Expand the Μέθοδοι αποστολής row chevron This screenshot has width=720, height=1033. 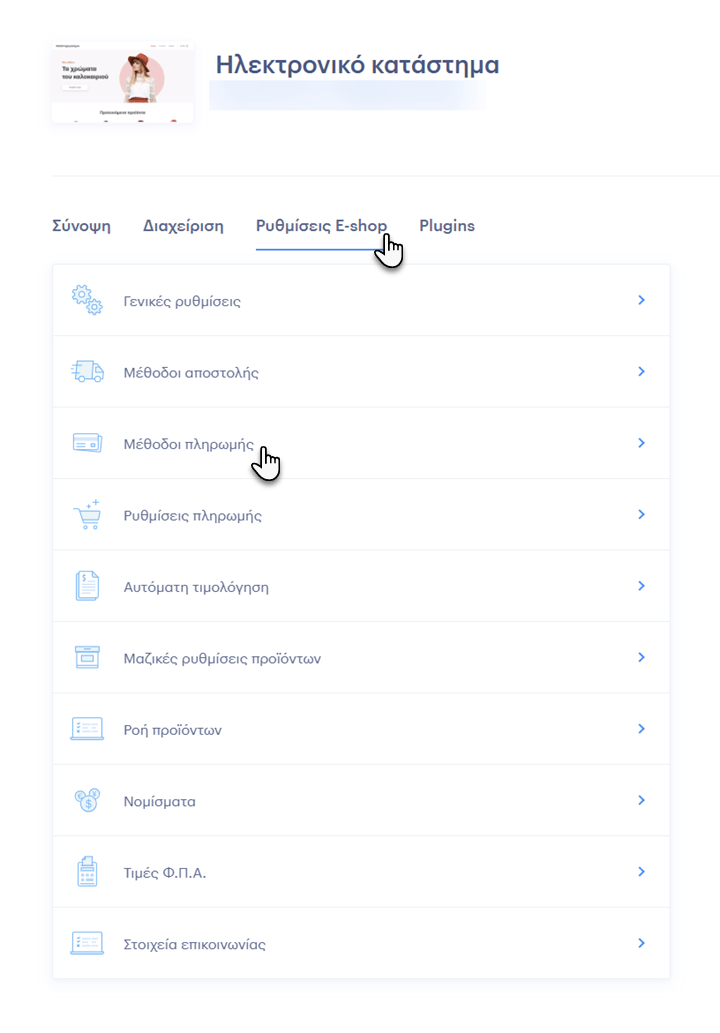click(x=641, y=372)
